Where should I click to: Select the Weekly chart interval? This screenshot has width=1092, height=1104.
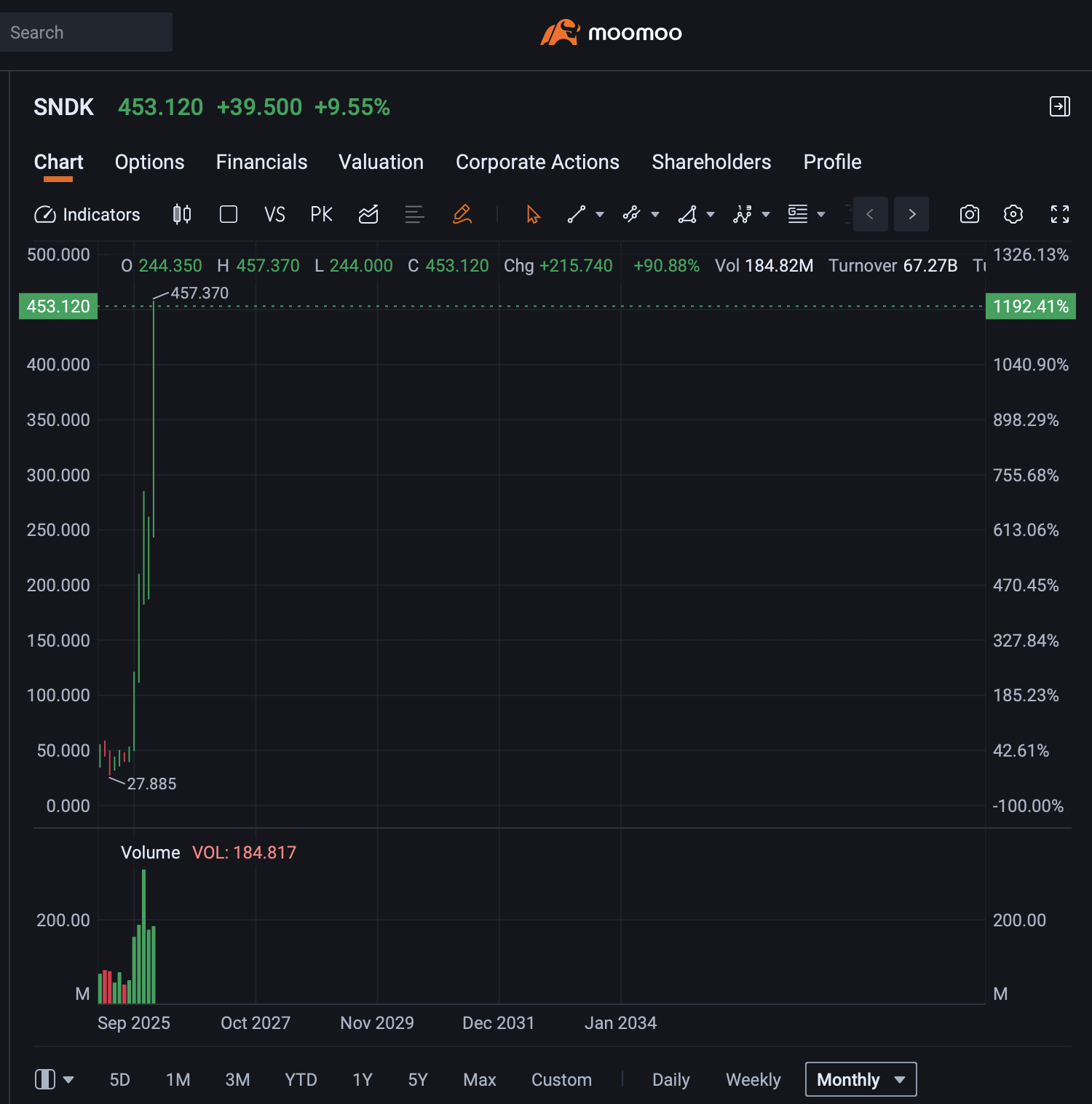753,1079
